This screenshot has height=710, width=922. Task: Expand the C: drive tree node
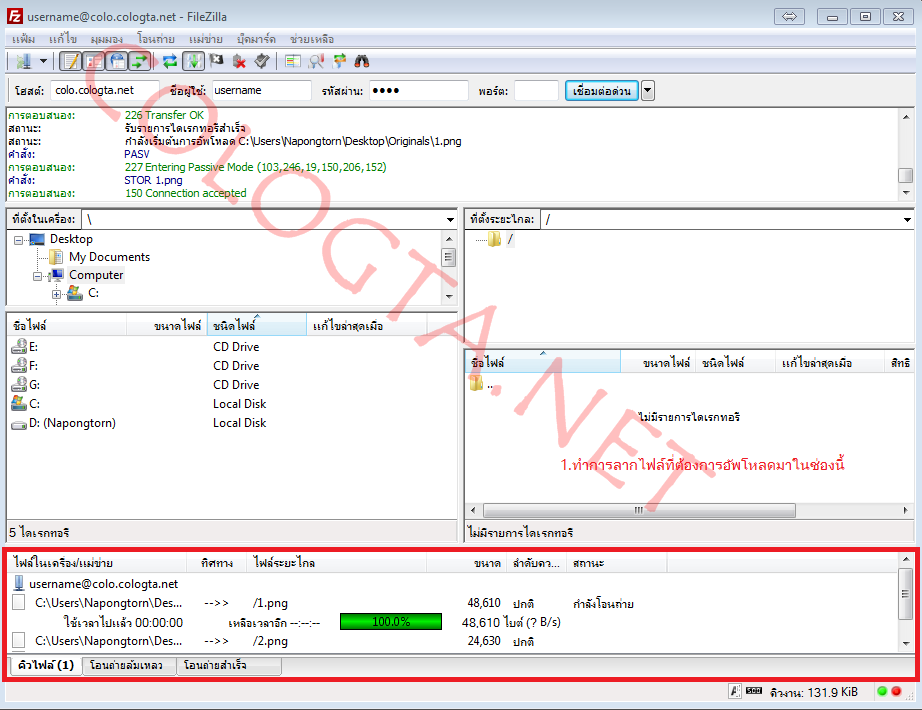point(57,294)
